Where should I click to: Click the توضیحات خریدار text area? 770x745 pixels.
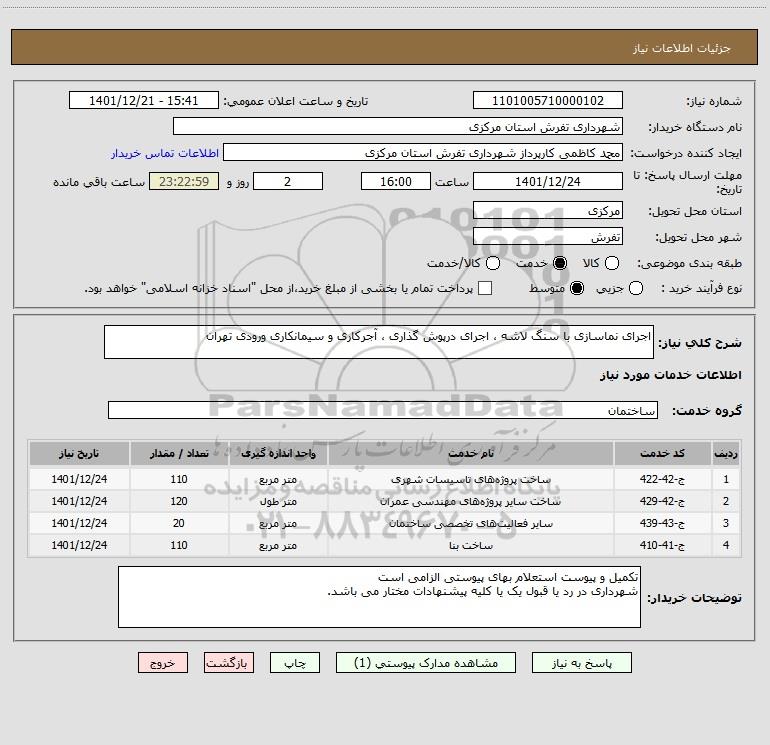point(379,597)
